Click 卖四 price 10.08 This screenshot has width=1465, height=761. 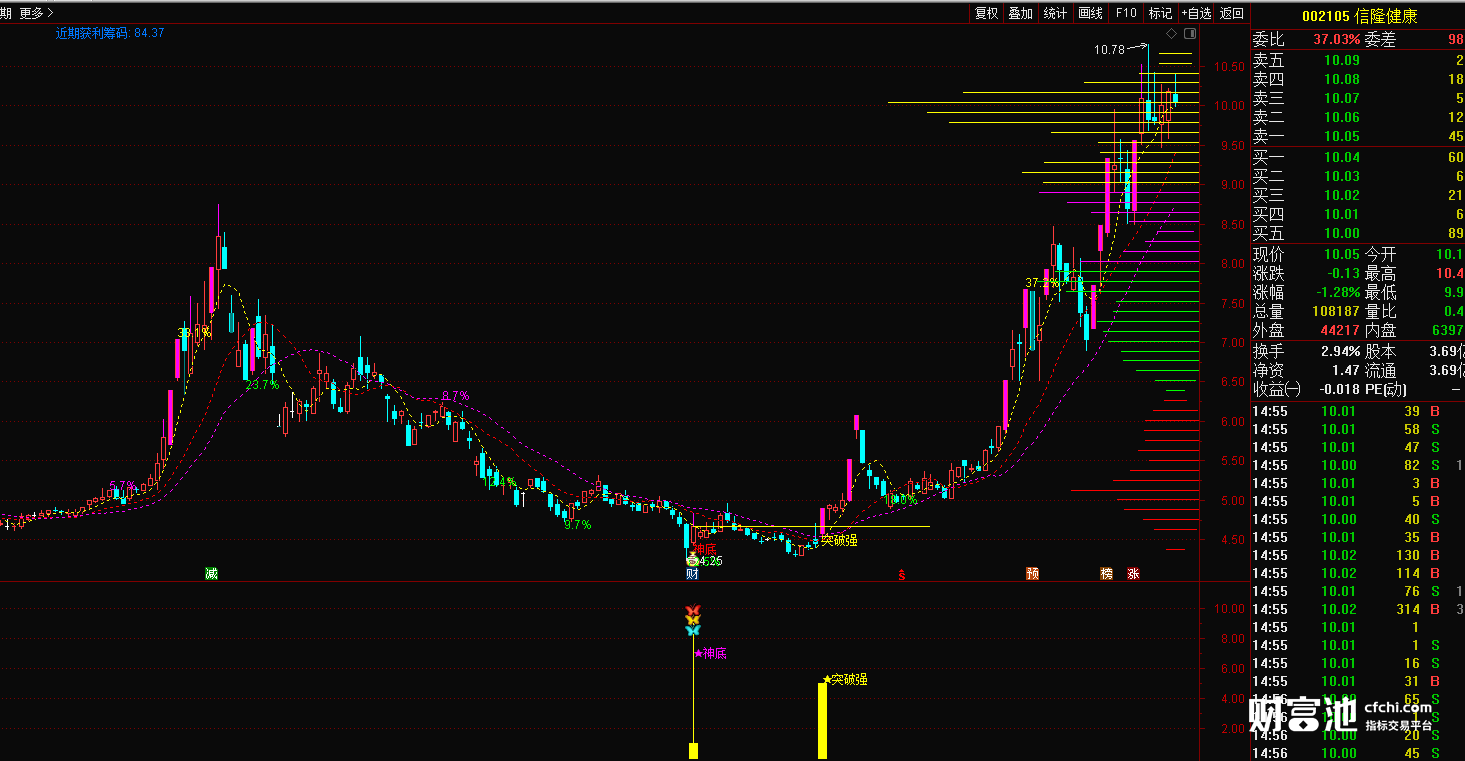(1342, 79)
